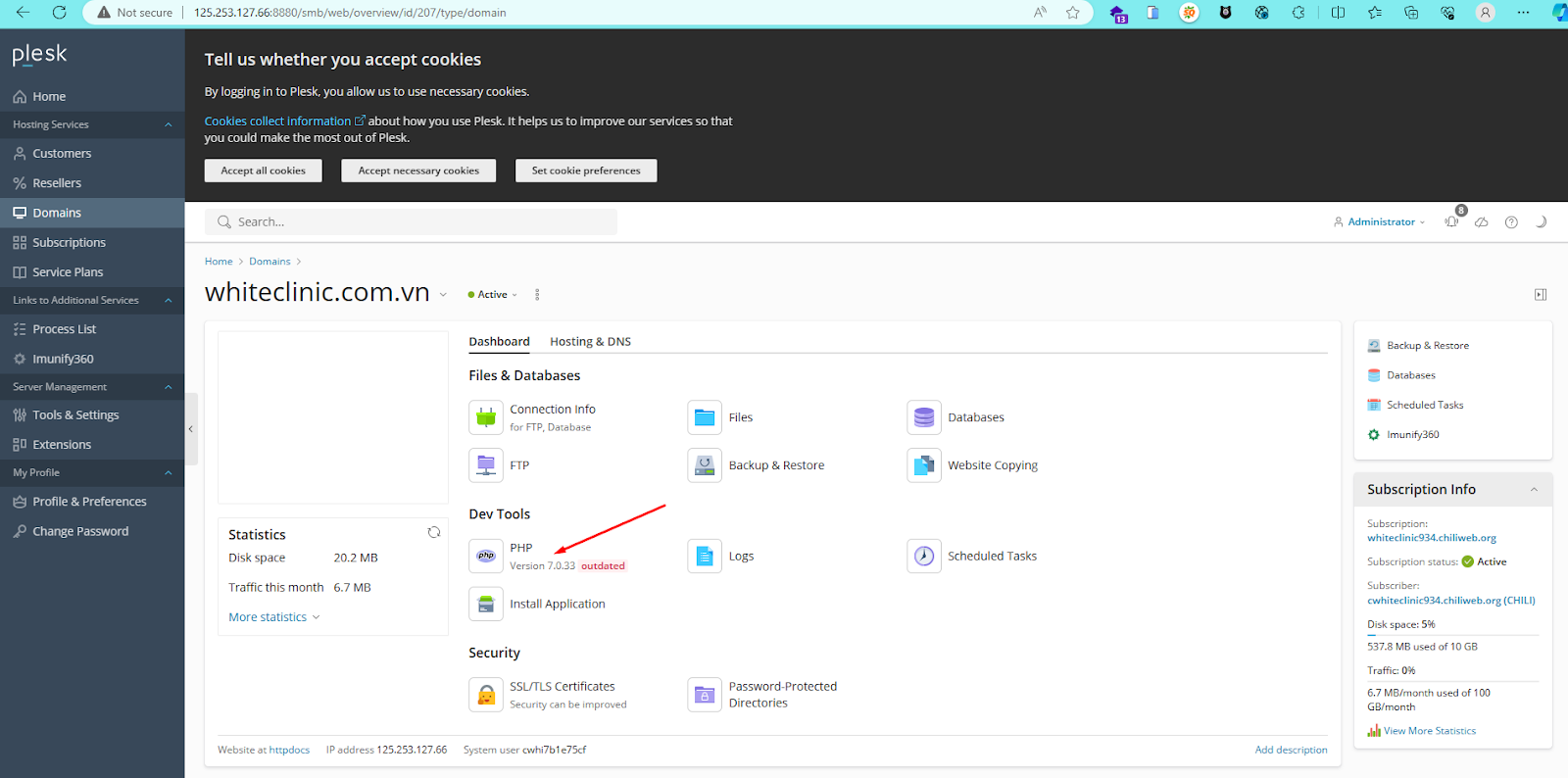Click the Plesk logo
Viewport: 1568px width, 778px height.
pyautogui.click(x=40, y=54)
